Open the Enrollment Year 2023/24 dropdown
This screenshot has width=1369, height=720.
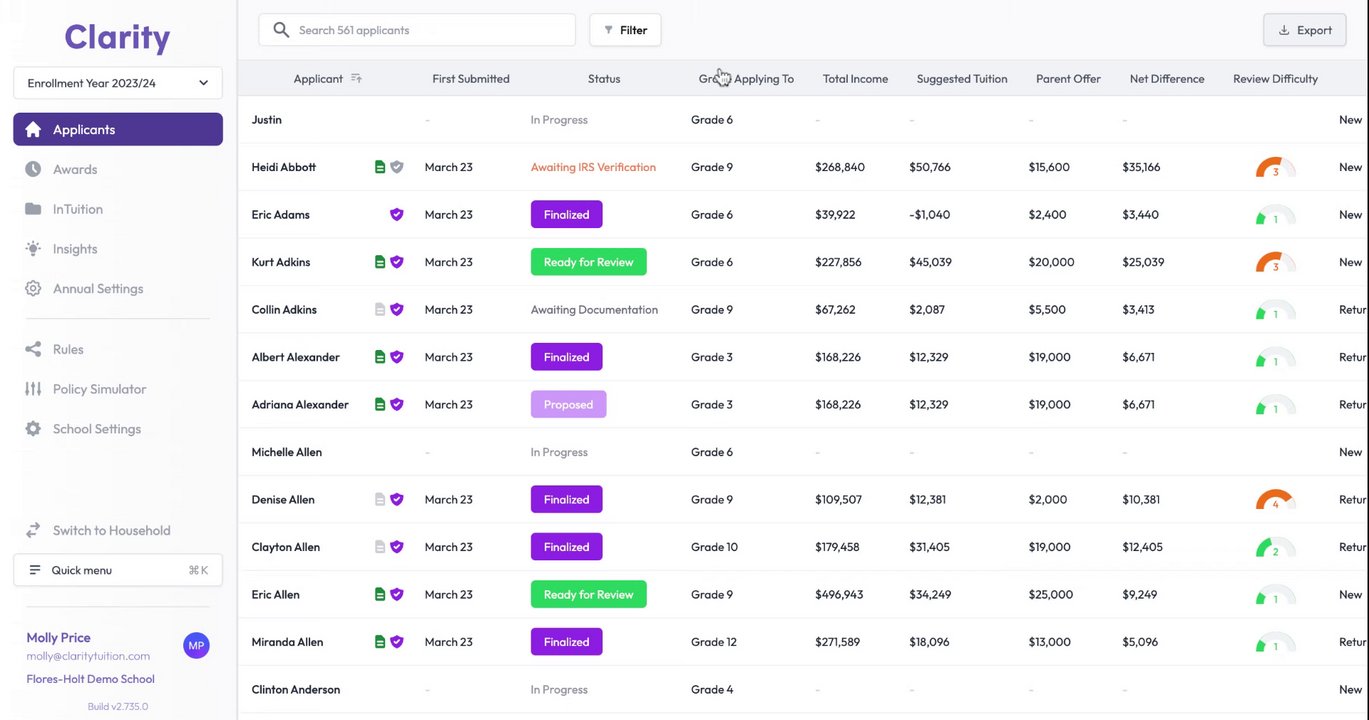[x=118, y=83]
